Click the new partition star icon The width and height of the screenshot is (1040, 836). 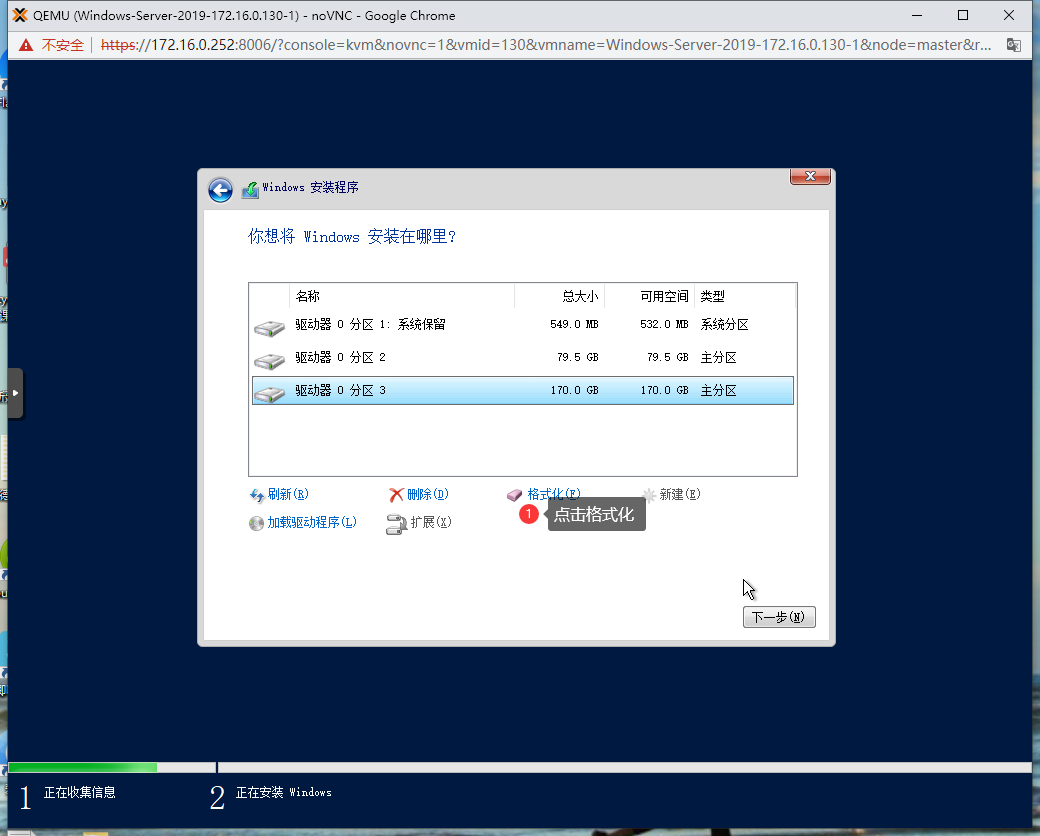[649, 495]
